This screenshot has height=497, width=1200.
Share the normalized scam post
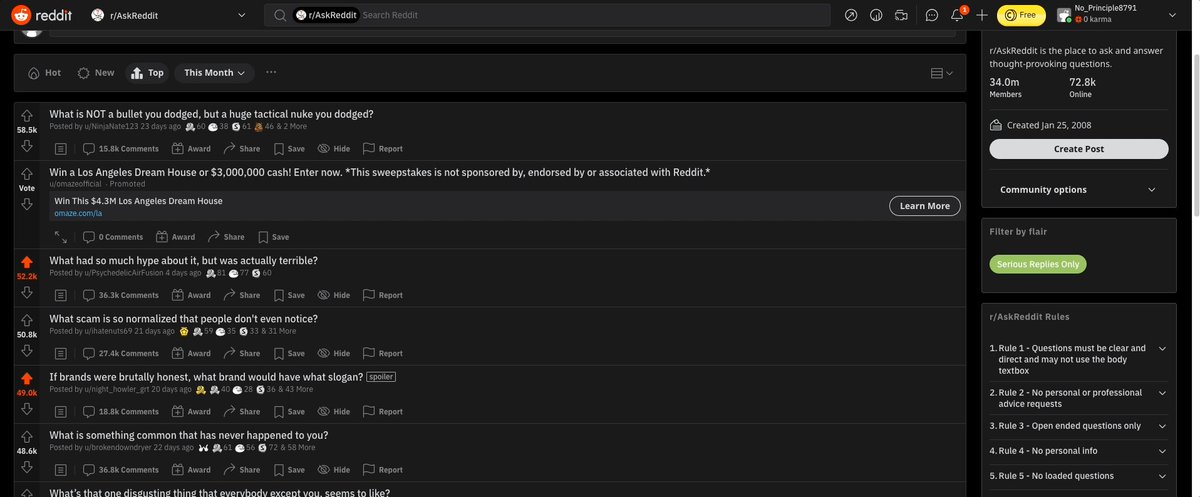241,353
